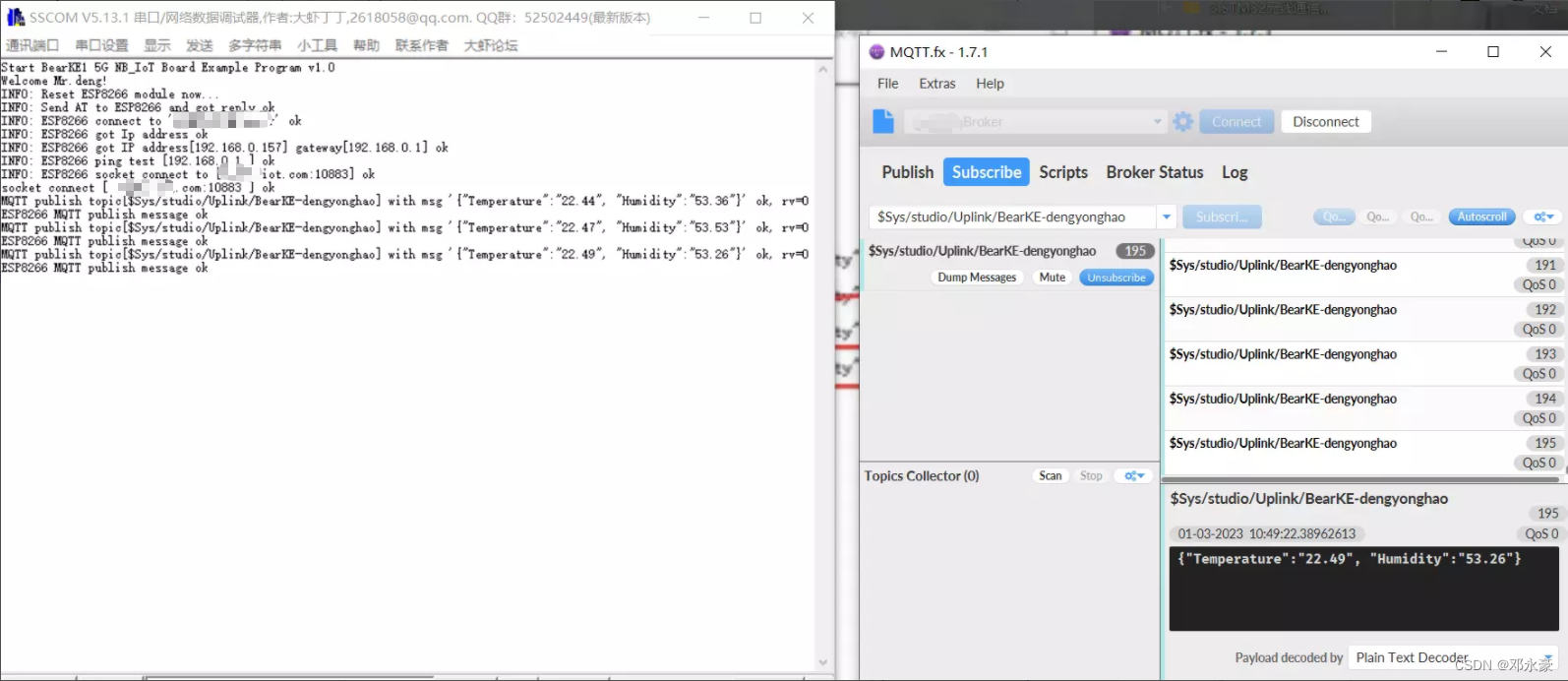Open connection settings gear icon in MQTT.fx
Image resolution: width=1568 pixels, height=681 pixels.
1183,122
